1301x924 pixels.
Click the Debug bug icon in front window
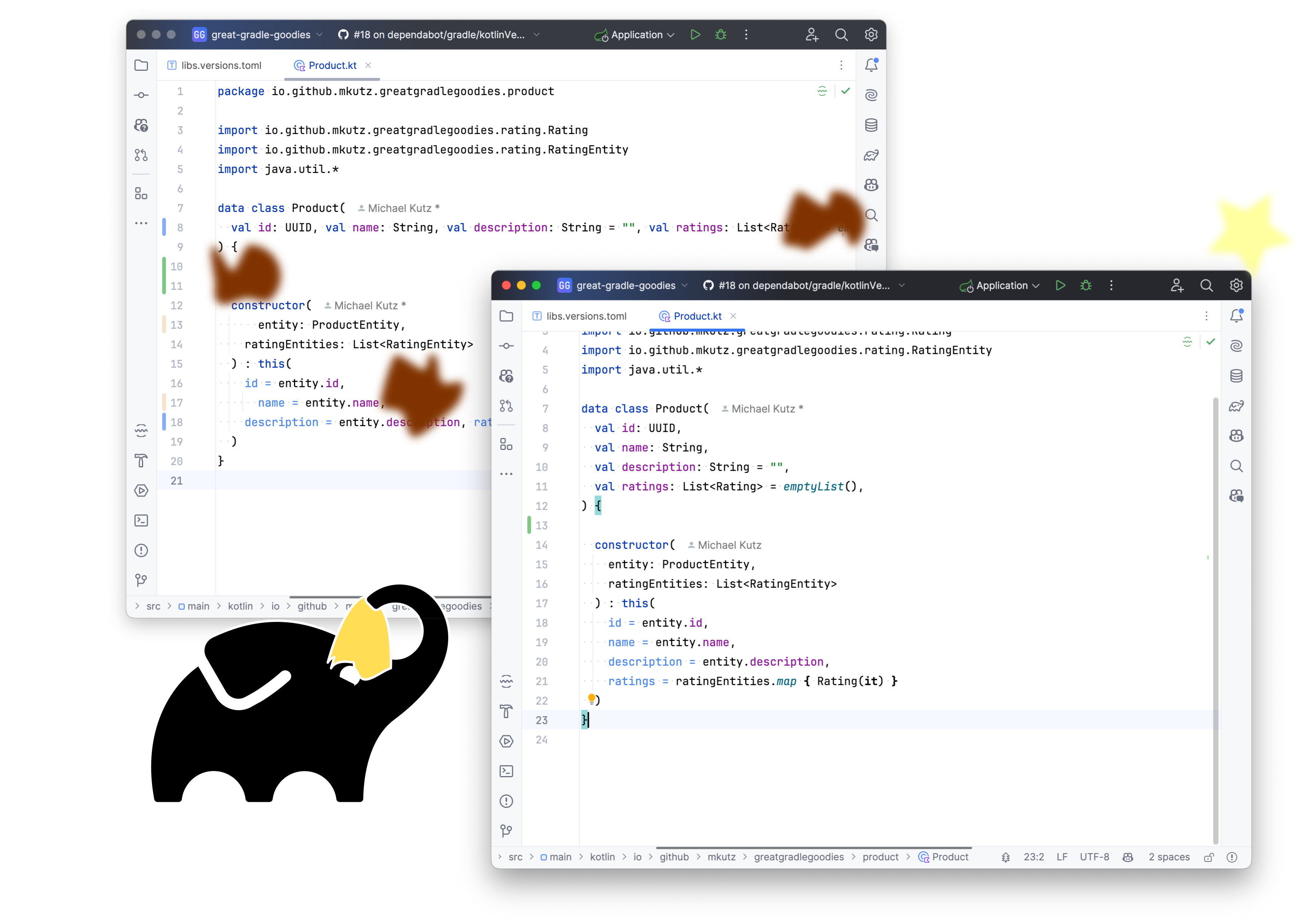(1085, 286)
